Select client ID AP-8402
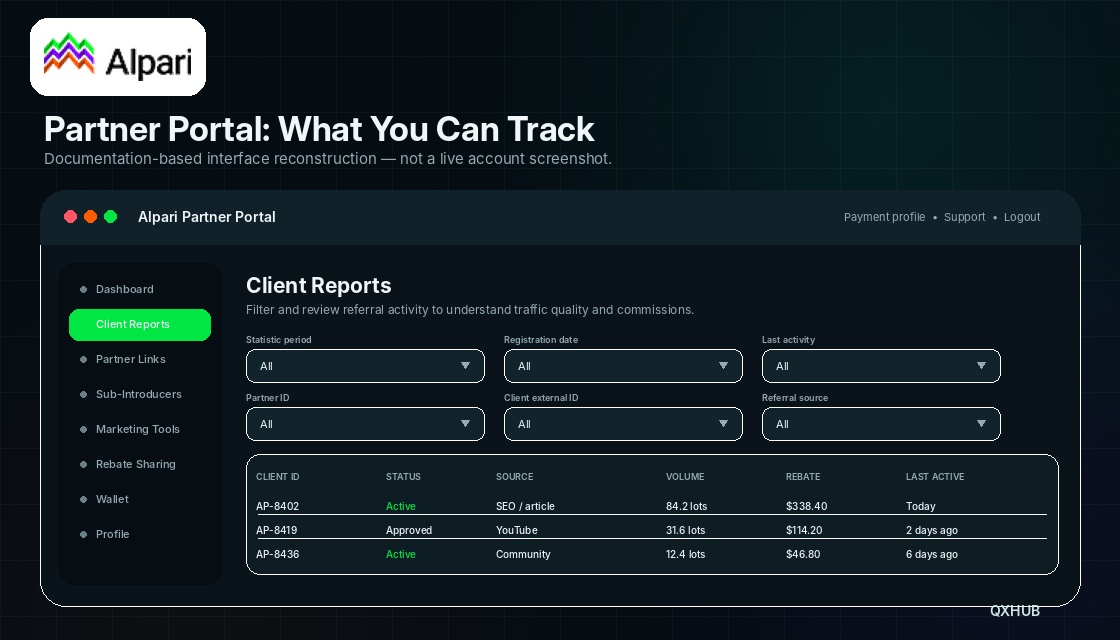The image size is (1120, 640). [278, 506]
